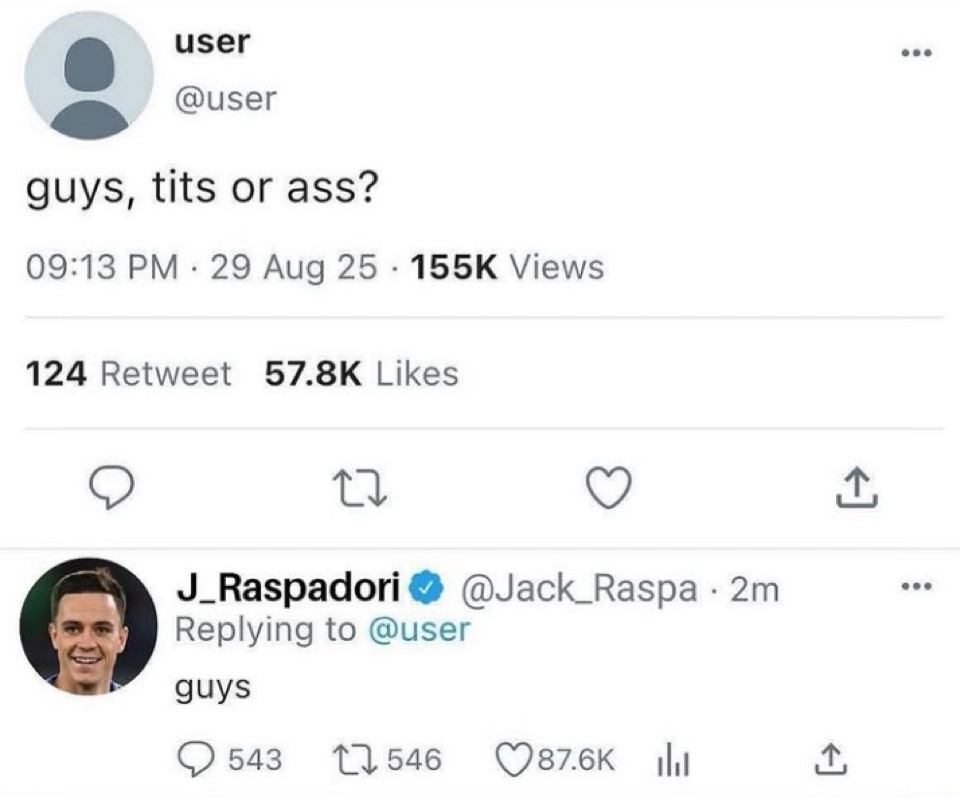Click the 09:13 PM timestamp on the tweet
Viewport: 960px width, 798px height.
click(x=102, y=268)
